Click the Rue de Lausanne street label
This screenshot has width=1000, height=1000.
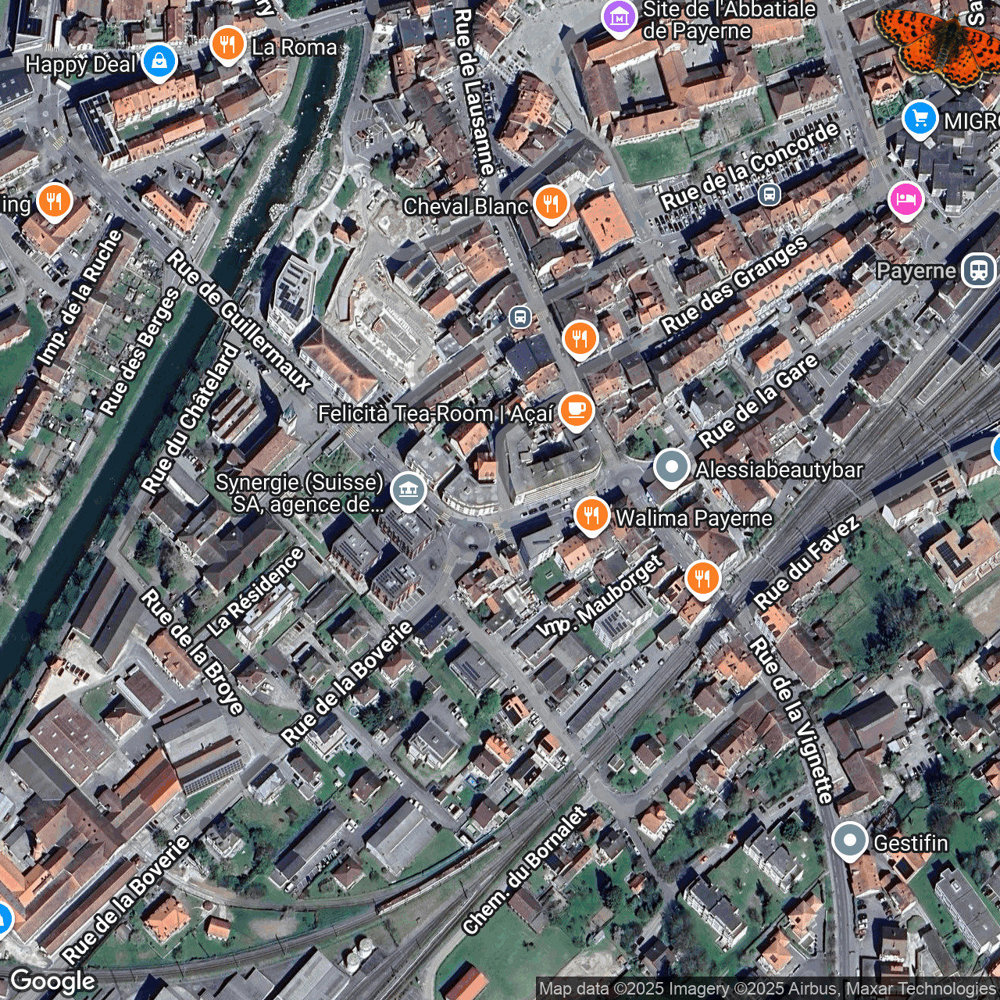pyautogui.click(x=474, y=91)
